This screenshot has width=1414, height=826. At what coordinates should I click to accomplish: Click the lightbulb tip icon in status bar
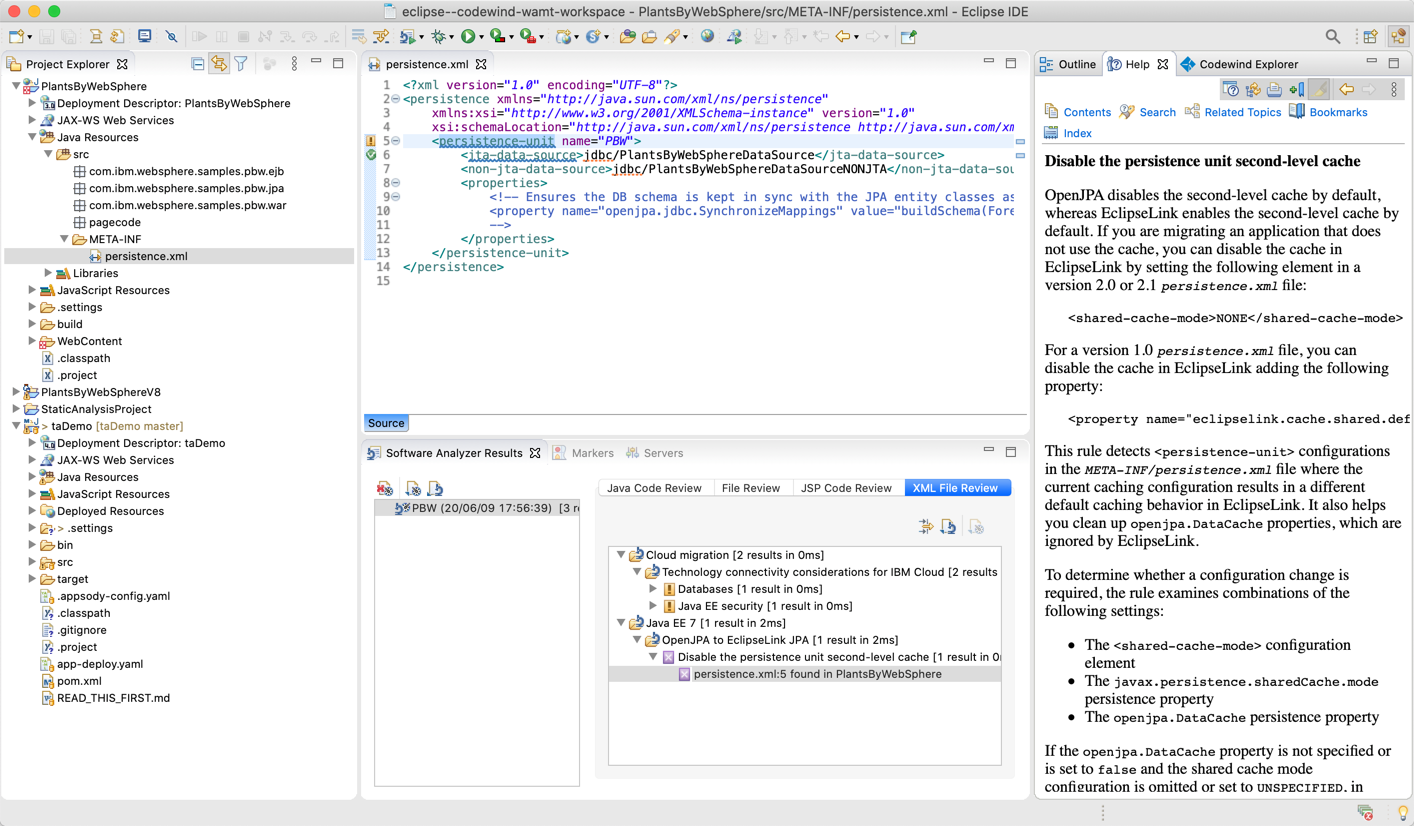pos(1402,813)
